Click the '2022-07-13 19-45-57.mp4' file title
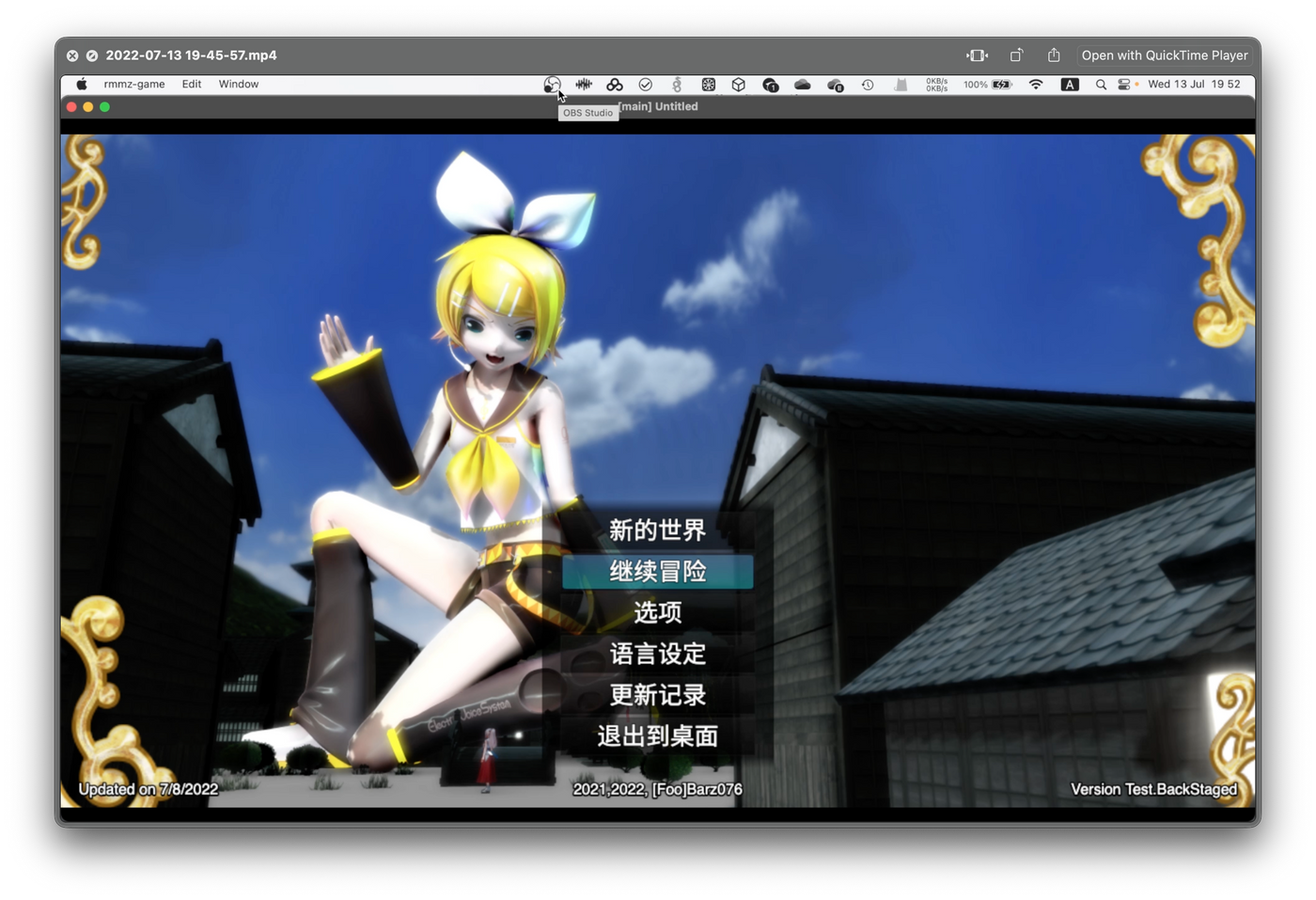Viewport: 1316px width, 900px height. pyautogui.click(x=191, y=55)
